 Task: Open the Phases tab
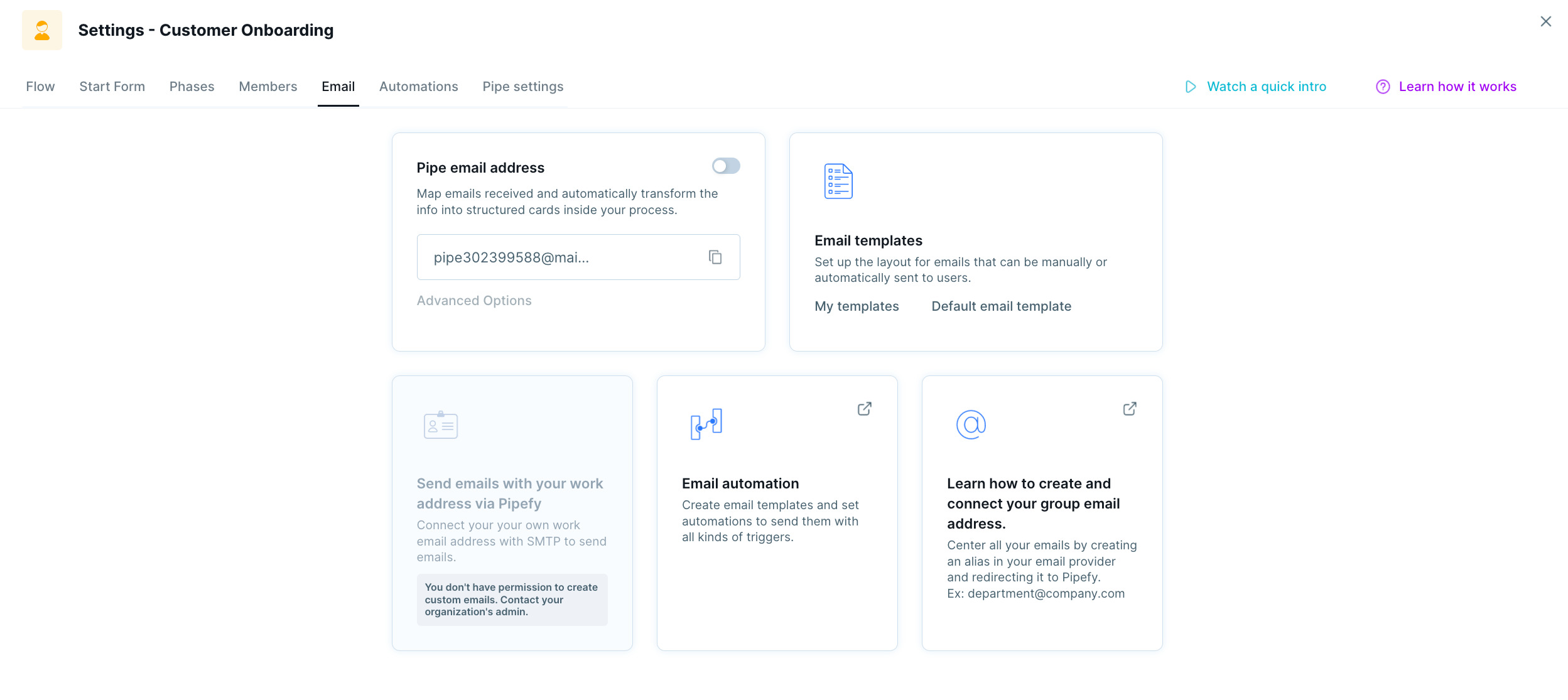tap(192, 87)
